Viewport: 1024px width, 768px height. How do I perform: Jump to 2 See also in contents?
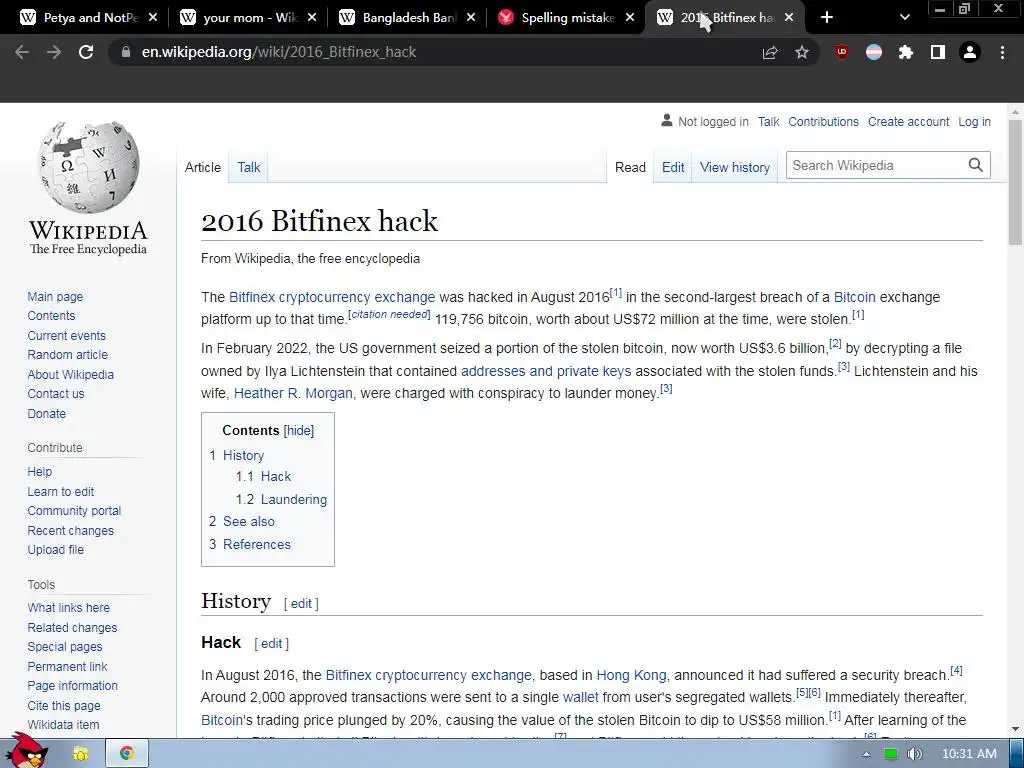click(x=242, y=521)
